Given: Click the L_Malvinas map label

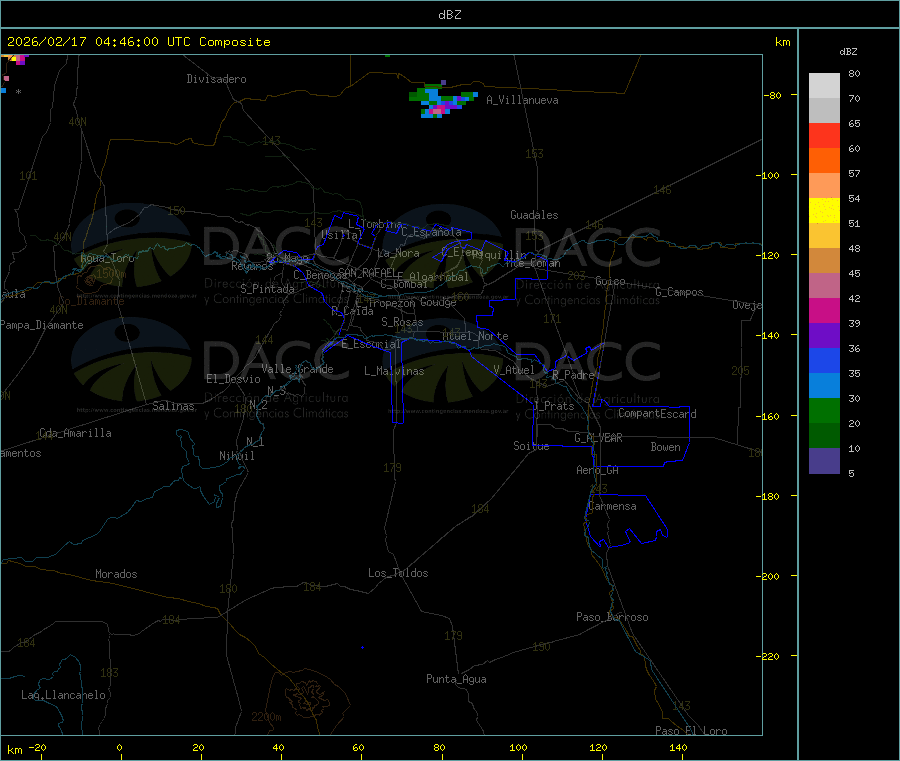Looking at the screenshot, I should pos(394,371).
